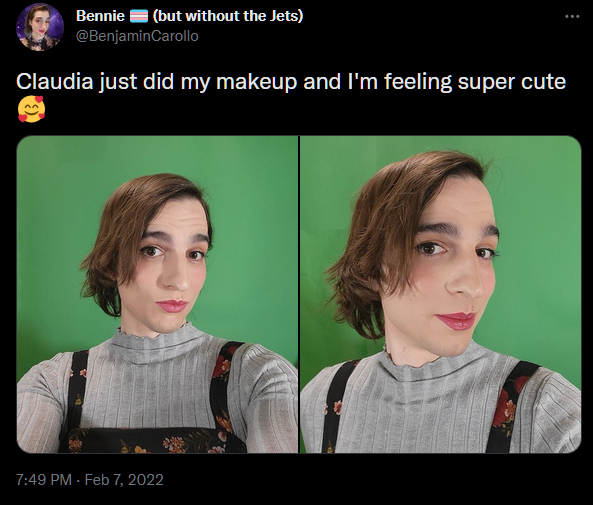This screenshot has width=593, height=505.
Task: Click the smiling face with hearts emoji
Action: click(31, 109)
